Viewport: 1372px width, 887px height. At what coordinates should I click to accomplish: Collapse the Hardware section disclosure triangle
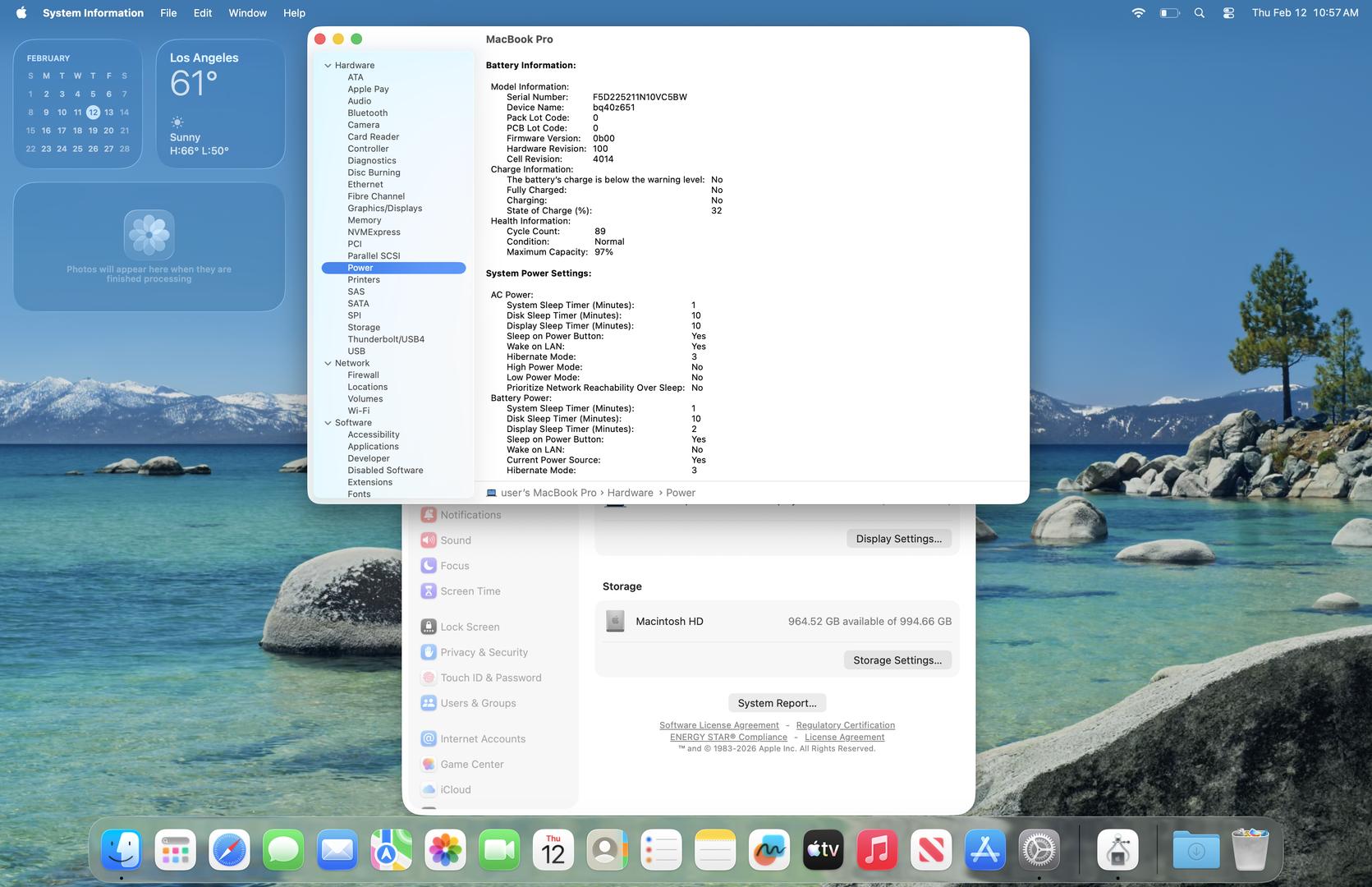(x=328, y=66)
